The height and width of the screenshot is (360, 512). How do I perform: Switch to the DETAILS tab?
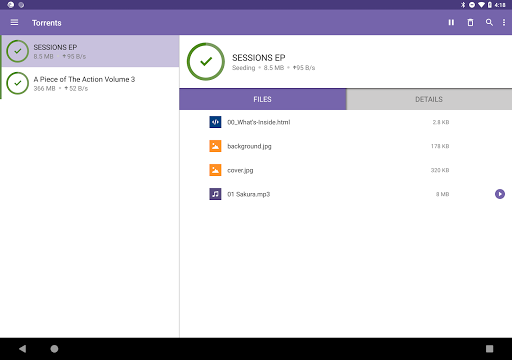[429, 99]
